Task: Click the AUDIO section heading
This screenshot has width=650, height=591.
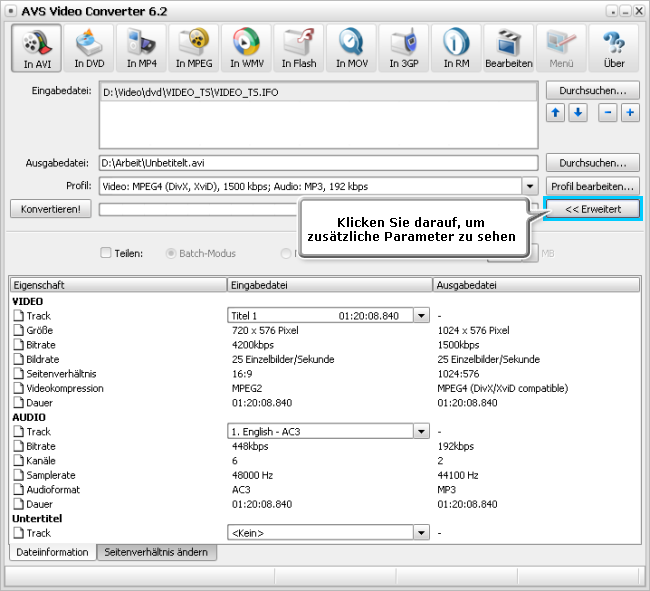Action: pos(29,417)
